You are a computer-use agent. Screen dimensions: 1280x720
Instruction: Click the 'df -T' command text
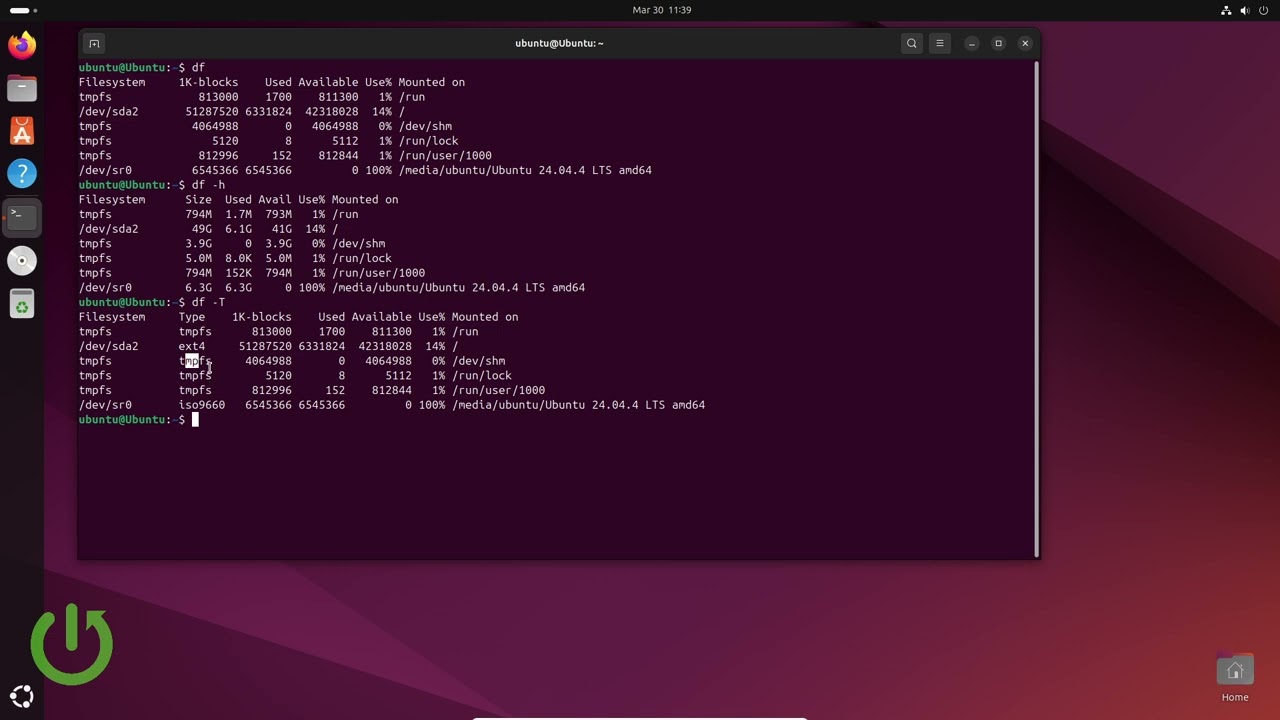tap(208, 302)
